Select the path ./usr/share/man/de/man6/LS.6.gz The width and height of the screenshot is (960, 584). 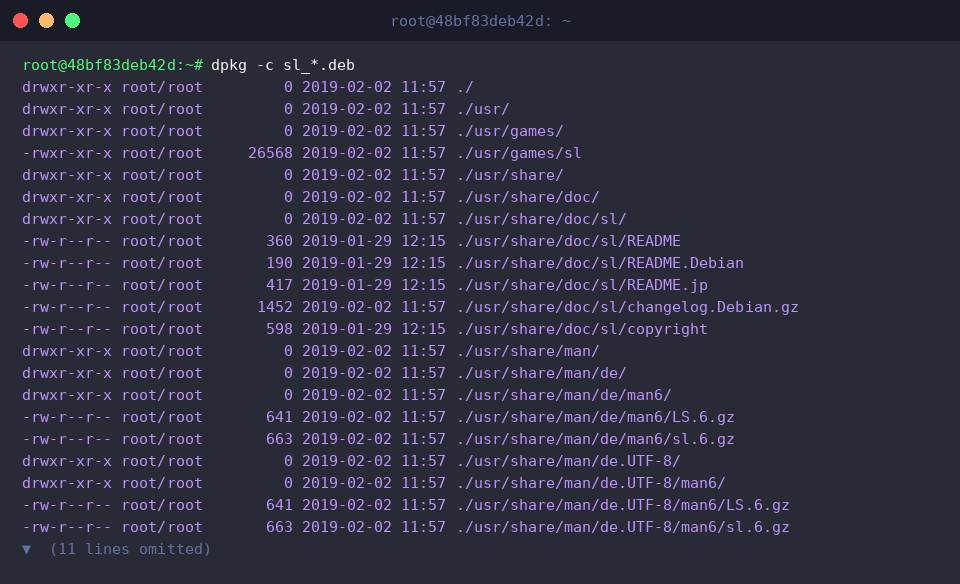click(596, 417)
